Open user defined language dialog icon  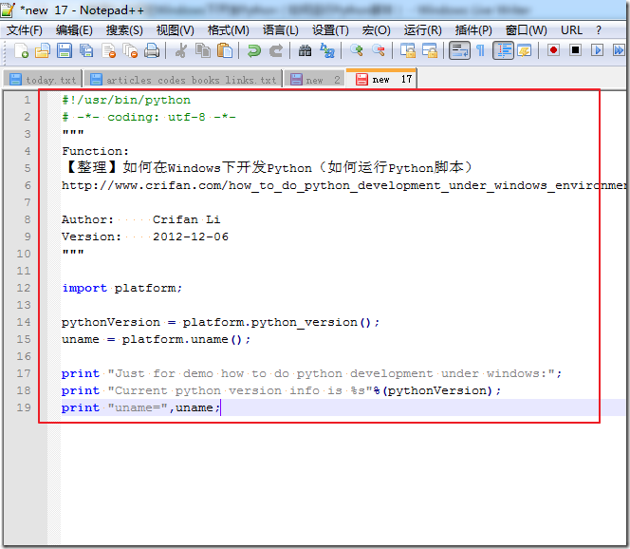[x=524, y=51]
